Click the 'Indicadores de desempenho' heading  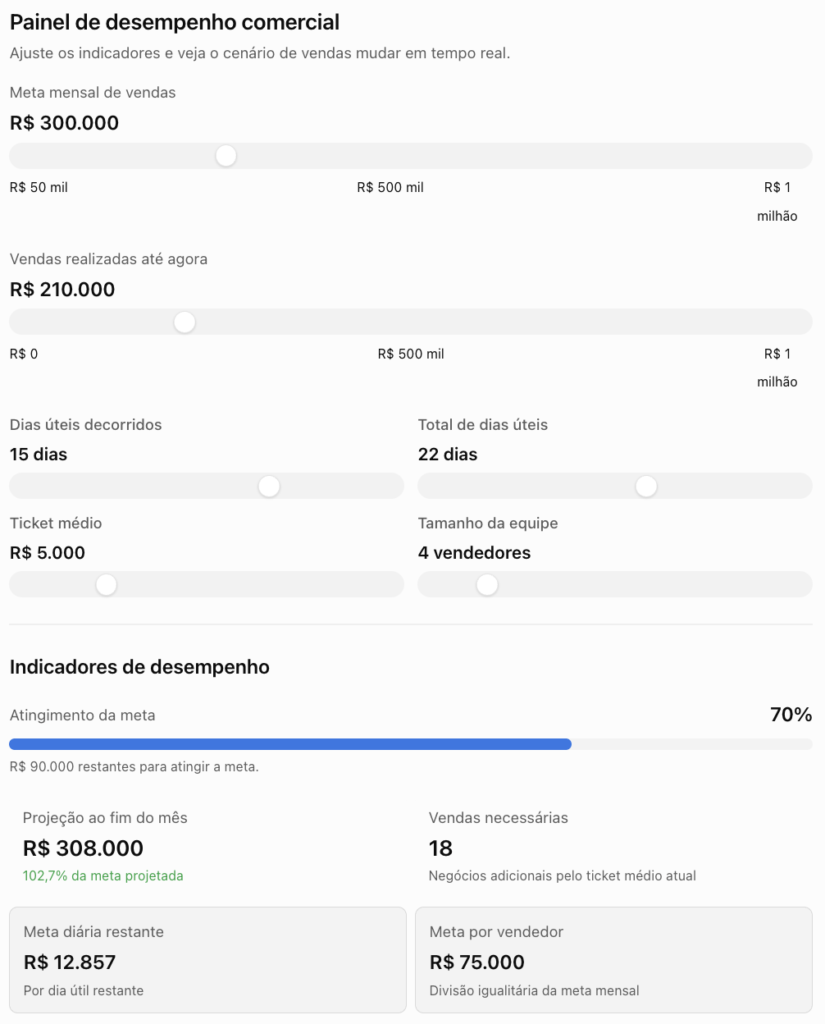click(x=139, y=667)
